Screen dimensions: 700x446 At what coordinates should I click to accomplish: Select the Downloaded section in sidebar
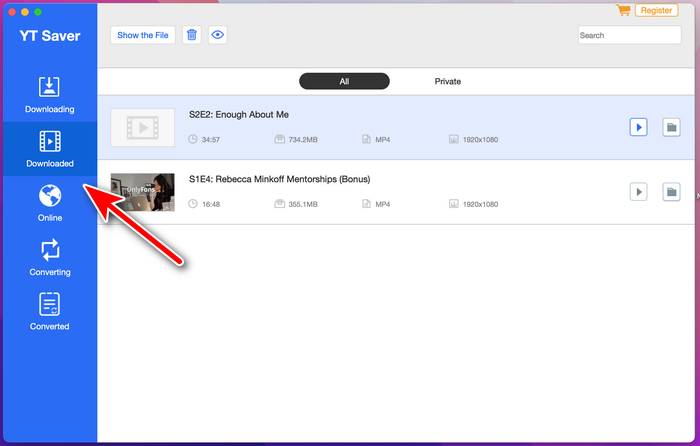(x=50, y=149)
